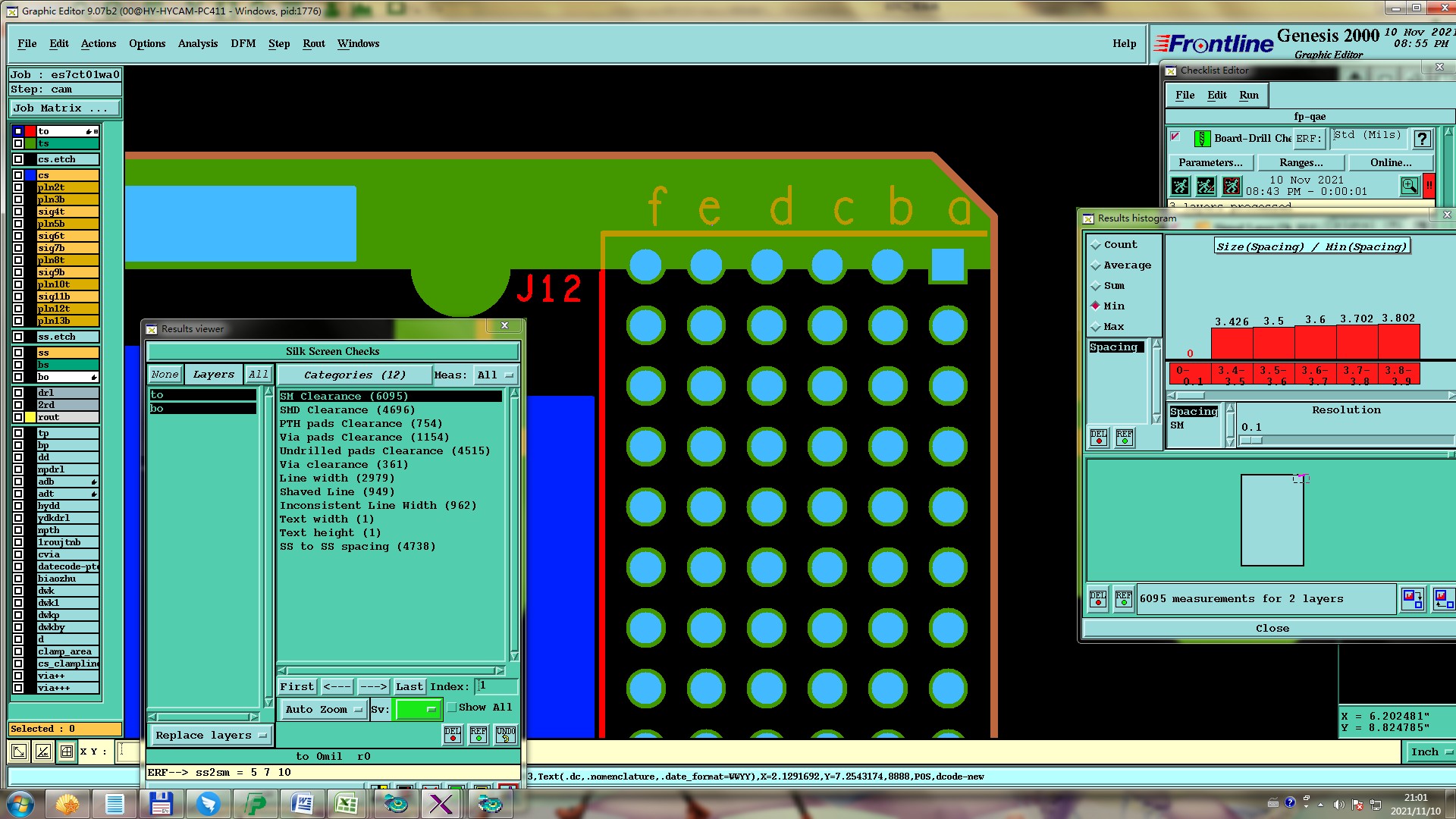Click UNDO icon in Results viewer
Image resolution: width=1456 pixels, height=819 pixels.
506,734
